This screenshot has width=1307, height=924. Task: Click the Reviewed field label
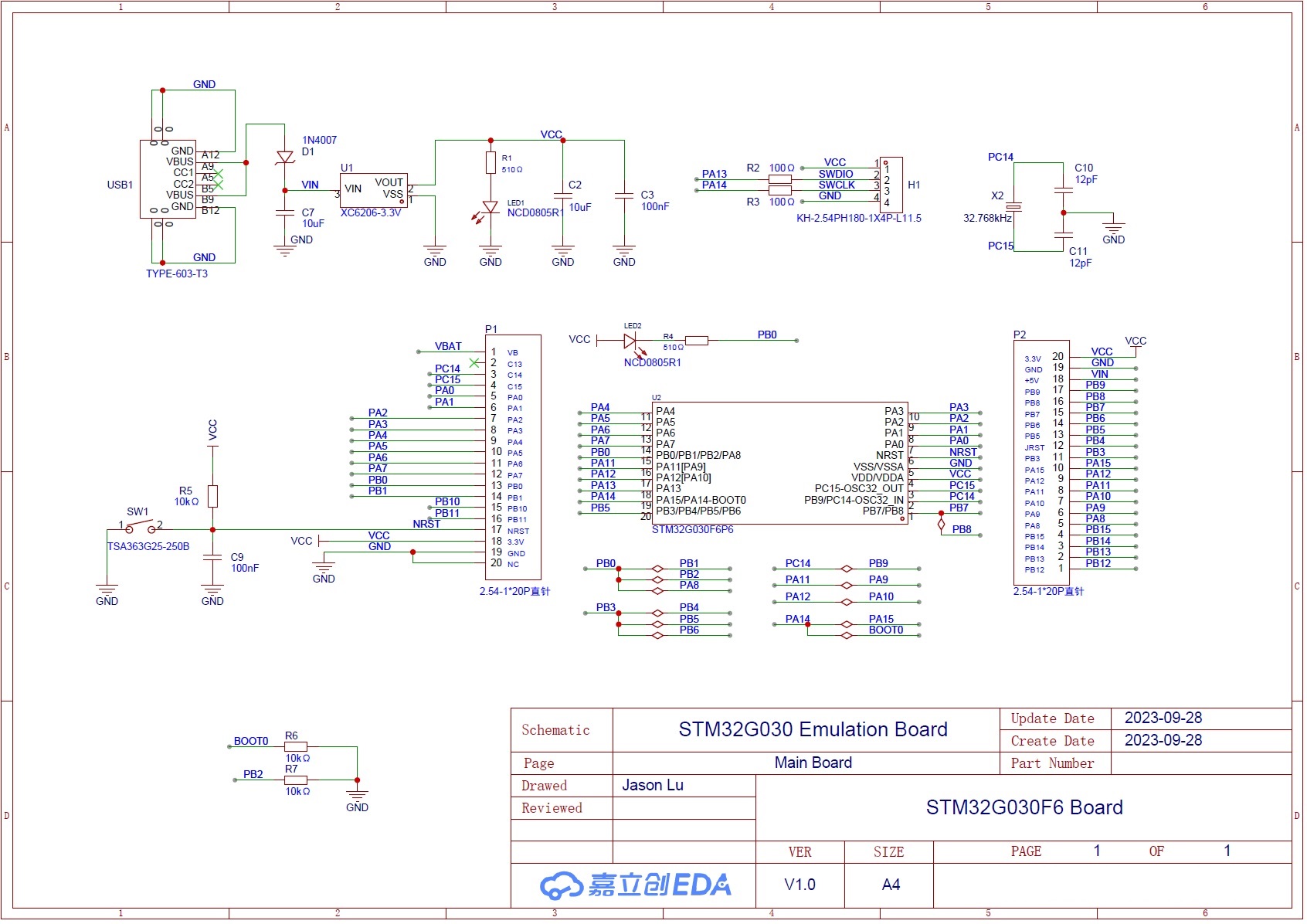[552, 809]
